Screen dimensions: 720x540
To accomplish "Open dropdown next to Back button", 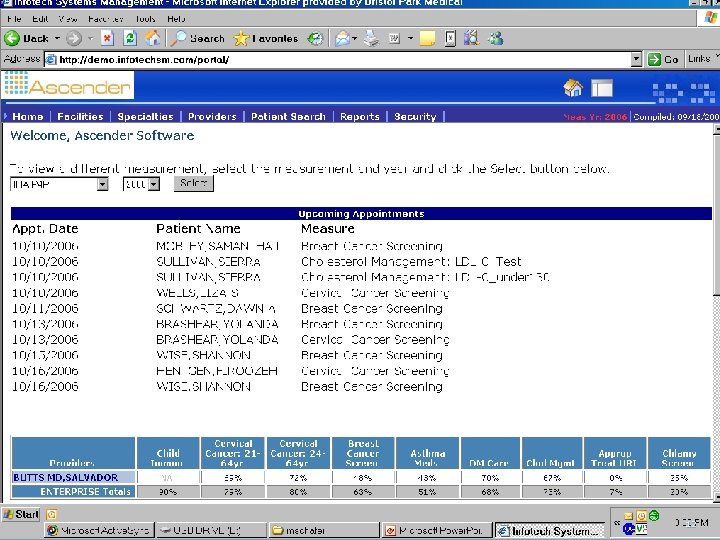I will tap(57, 39).
